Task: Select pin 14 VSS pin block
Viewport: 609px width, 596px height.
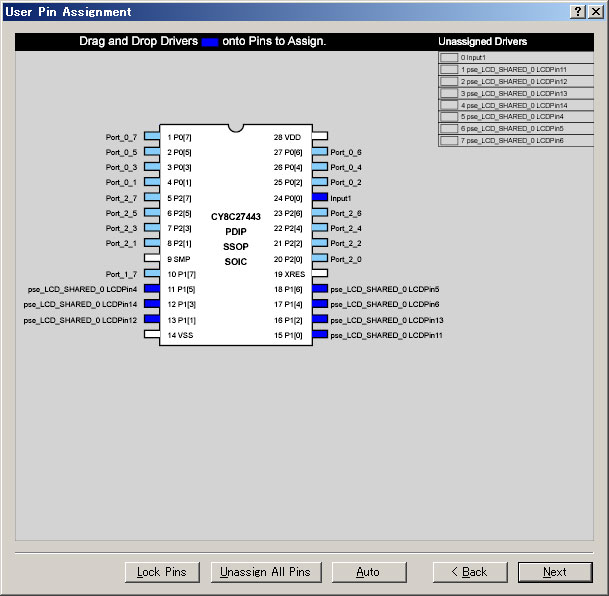Action: [152, 334]
